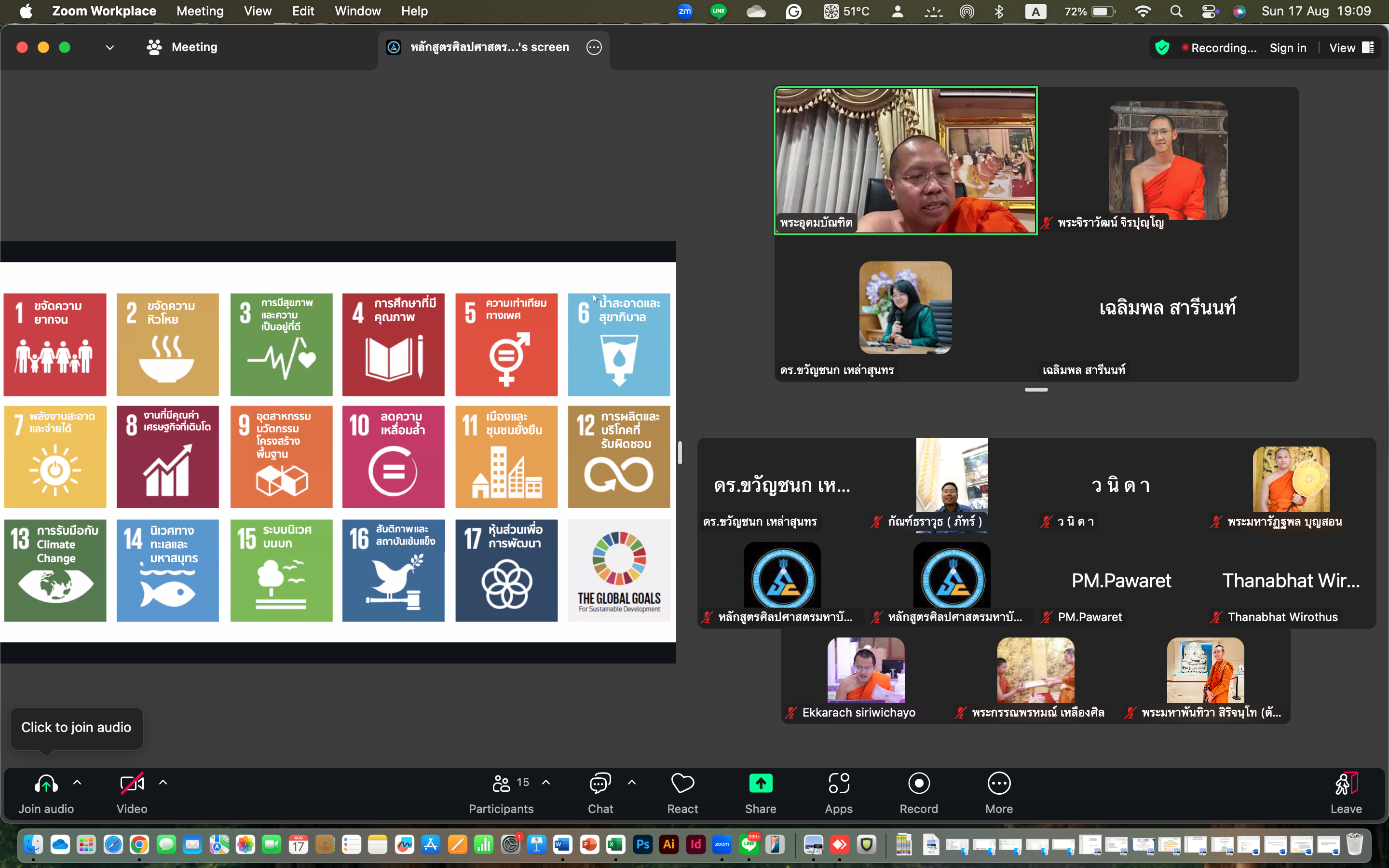Open Microsoft Word in the Dock

point(562,844)
